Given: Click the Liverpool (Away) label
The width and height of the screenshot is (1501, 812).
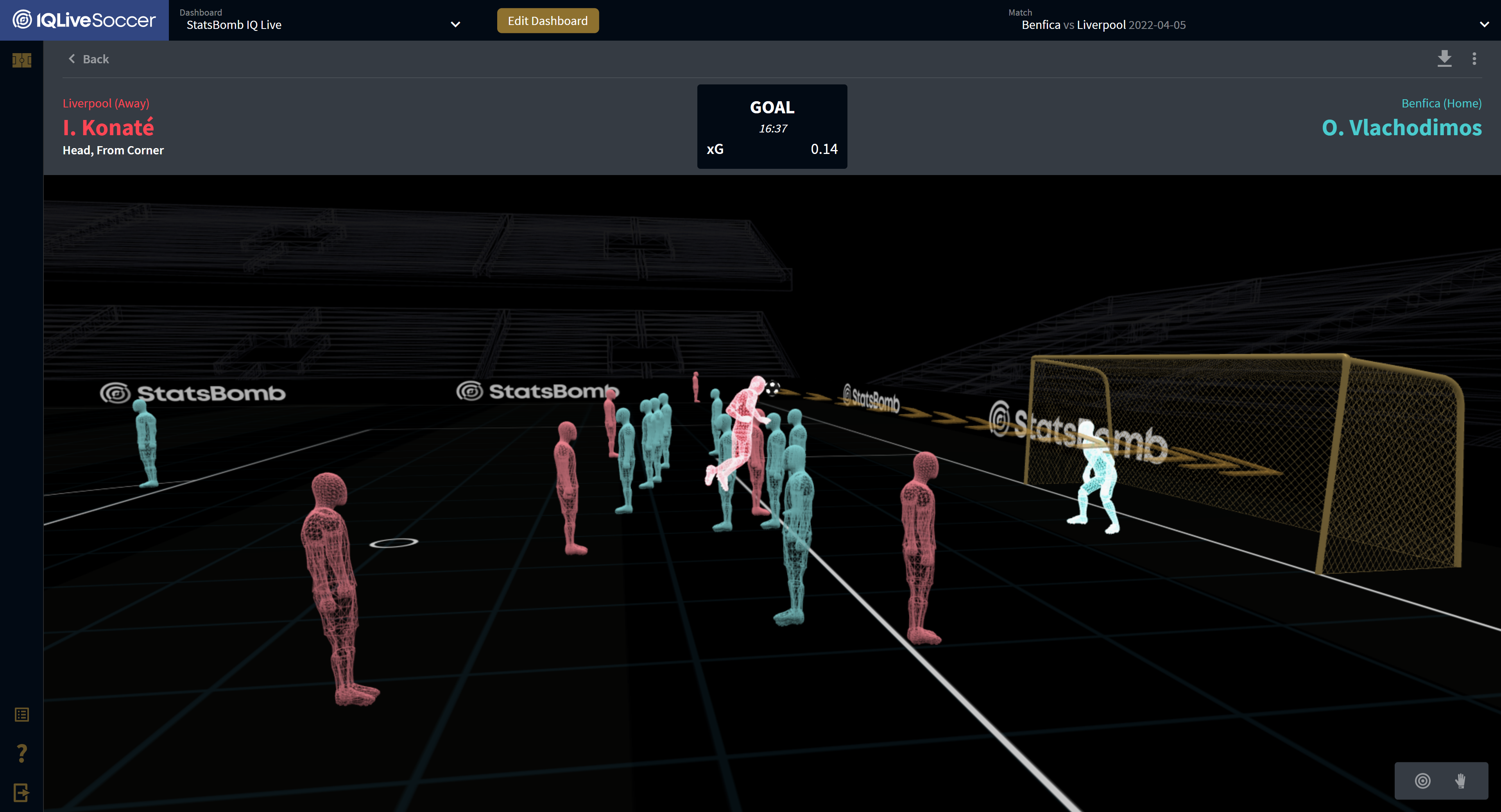Looking at the screenshot, I should 106,103.
